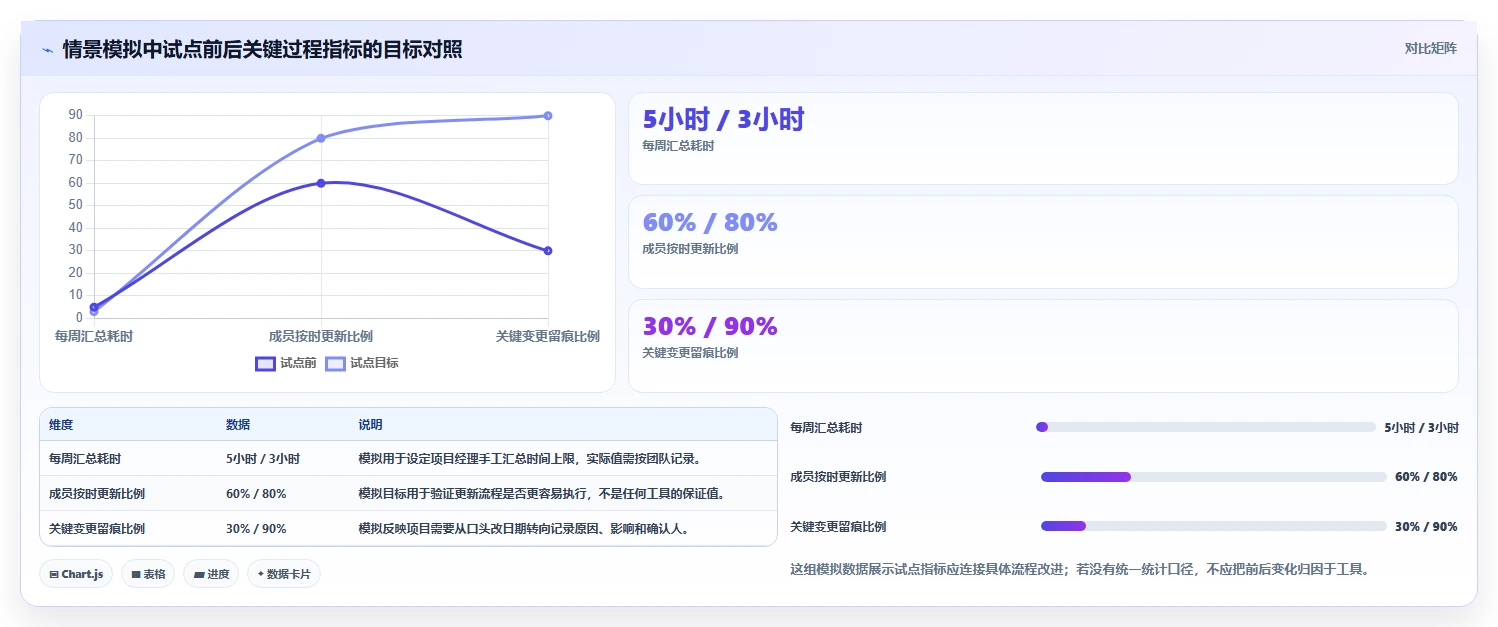The width and height of the screenshot is (1498, 627).
Task: Click the 表格 chip
Action: pos(148,574)
